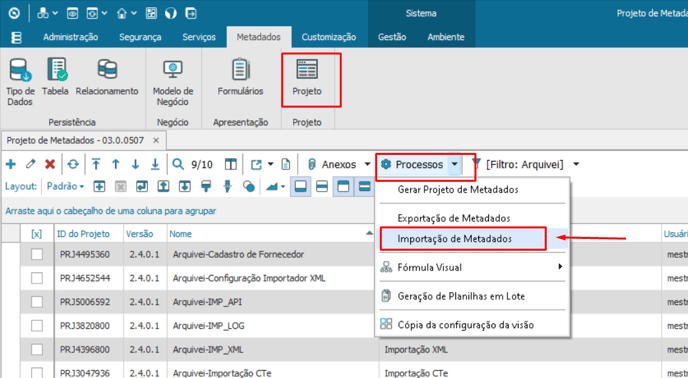The image size is (688, 378).
Task: Click the layout save/return arrow icon
Action: [142, 187]
